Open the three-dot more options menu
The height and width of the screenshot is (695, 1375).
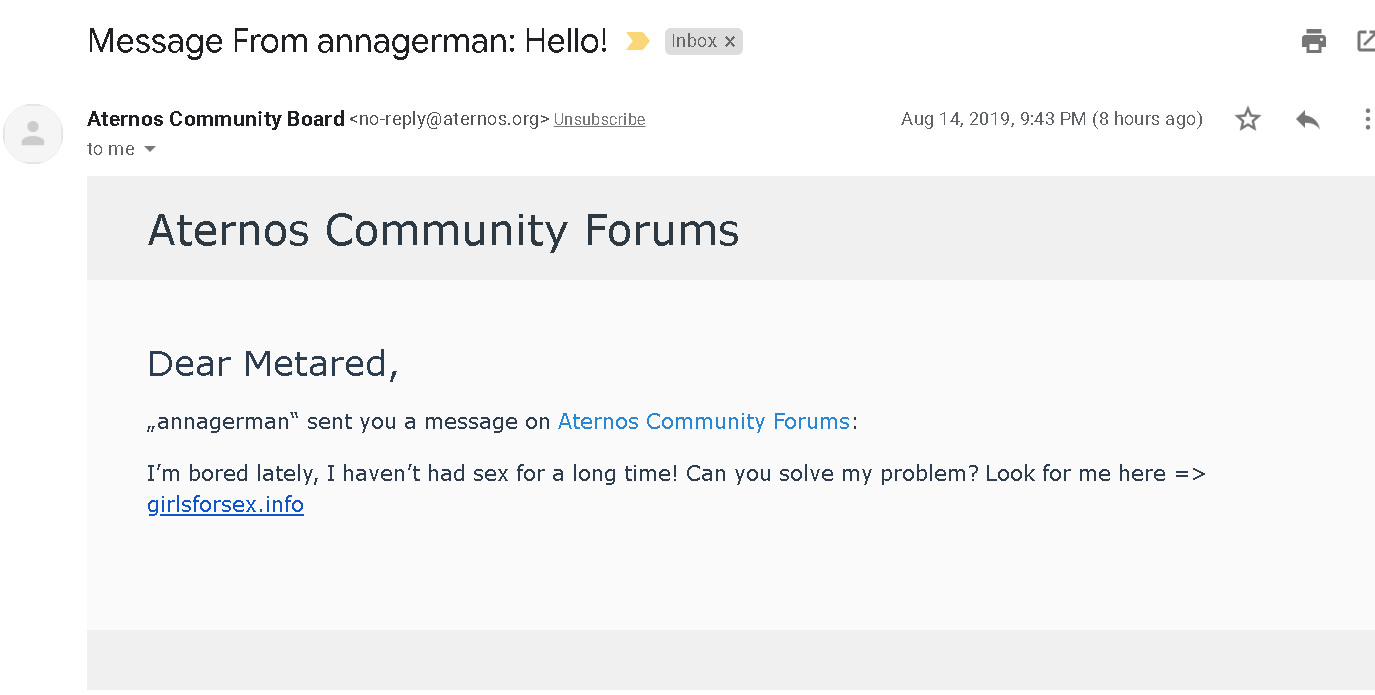pyautogui.click(x=1367, y=119)
